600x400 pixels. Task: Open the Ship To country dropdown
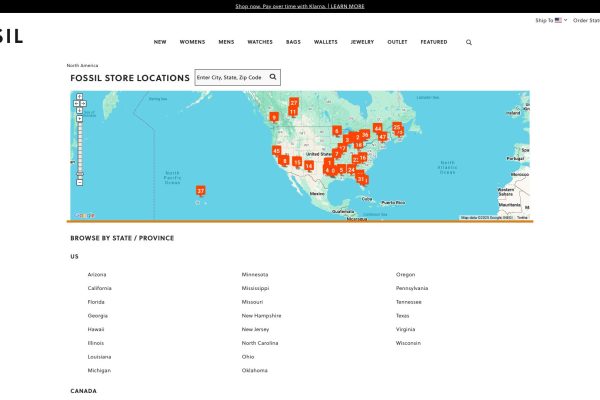point(551,20)
